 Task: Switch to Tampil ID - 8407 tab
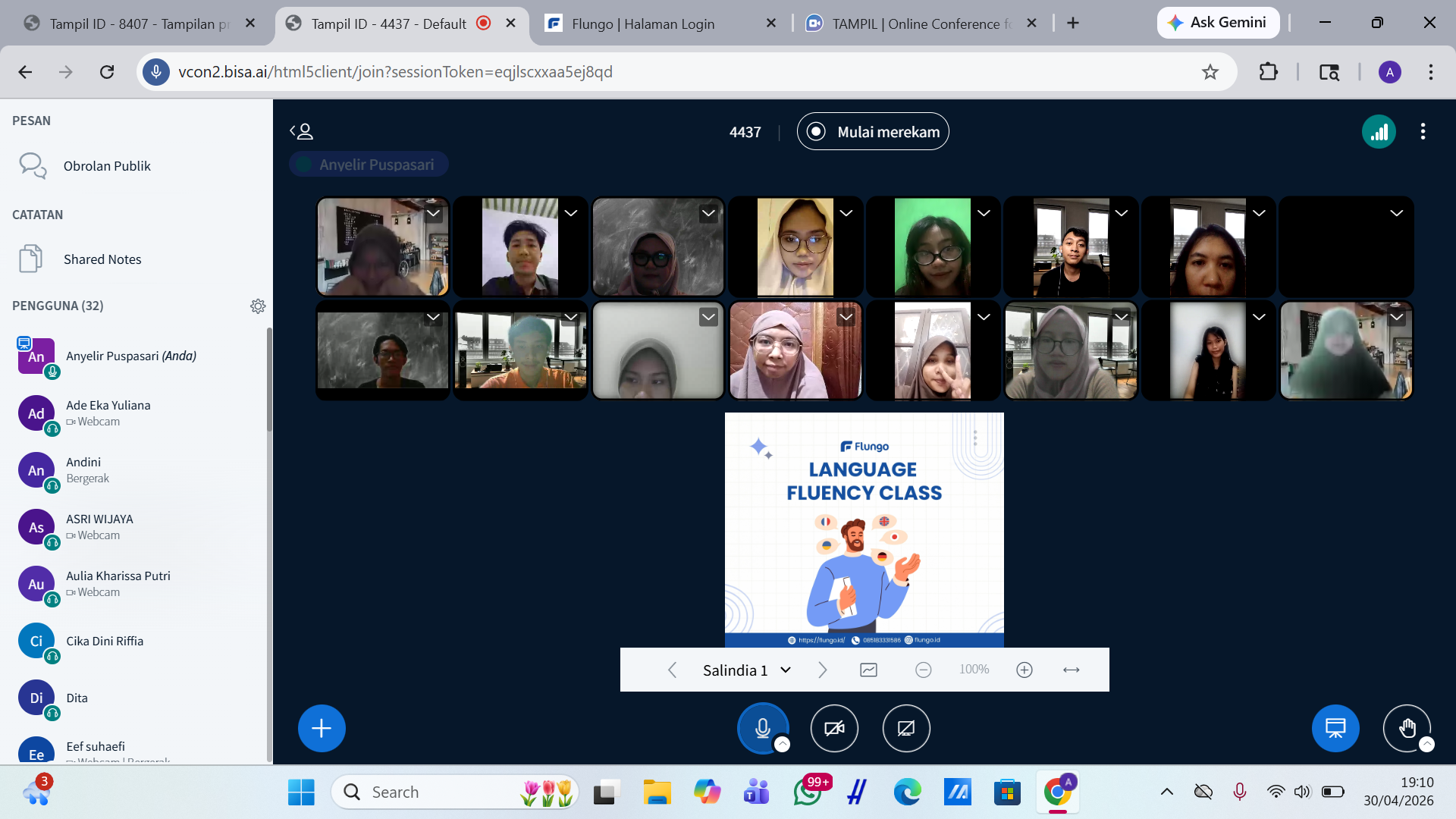point(139,24)
